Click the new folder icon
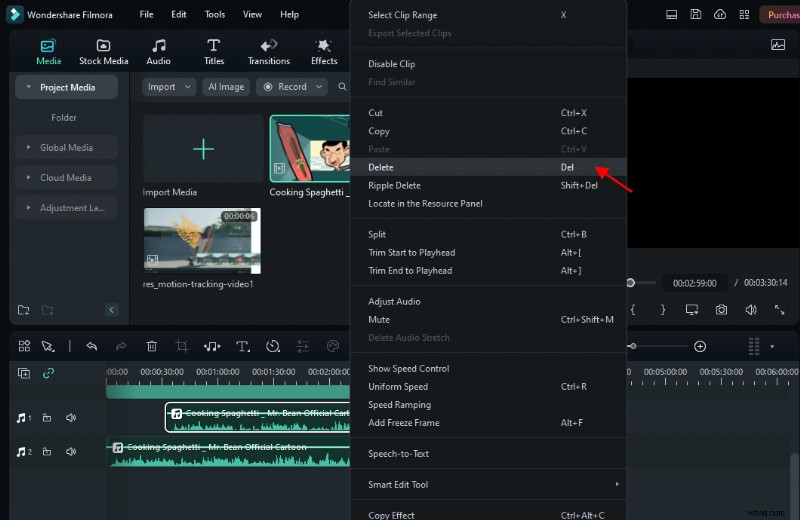The height and width of the screenshot is (520, 800). (23, 310)
